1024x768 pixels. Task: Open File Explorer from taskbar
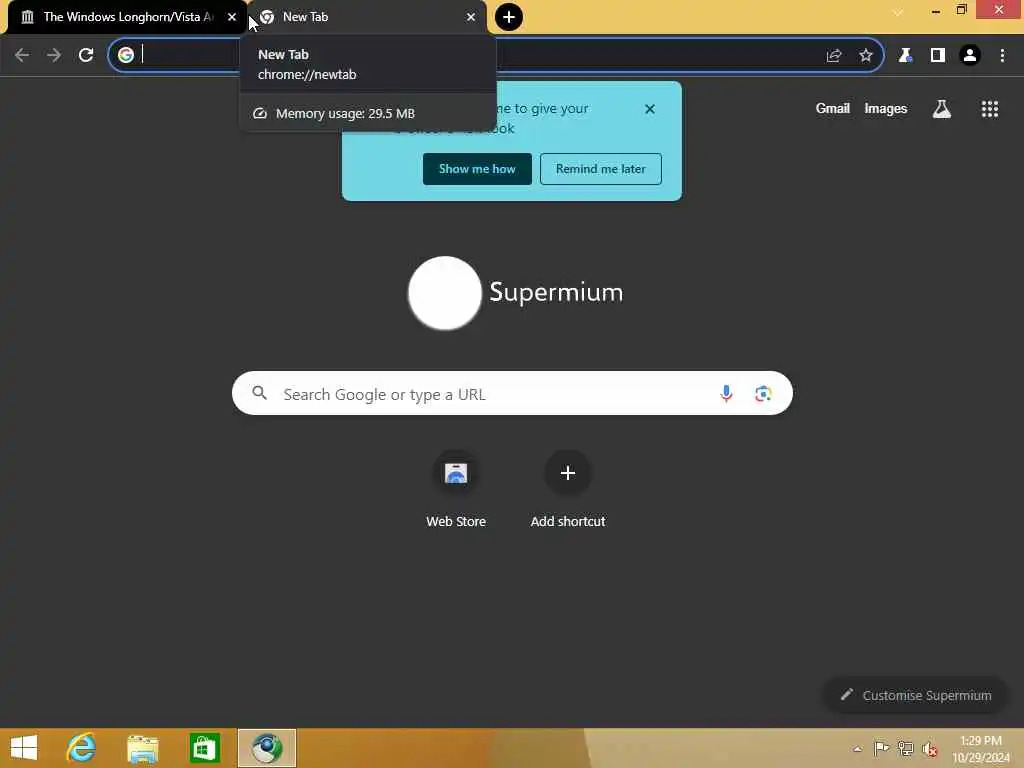(142, 748)
